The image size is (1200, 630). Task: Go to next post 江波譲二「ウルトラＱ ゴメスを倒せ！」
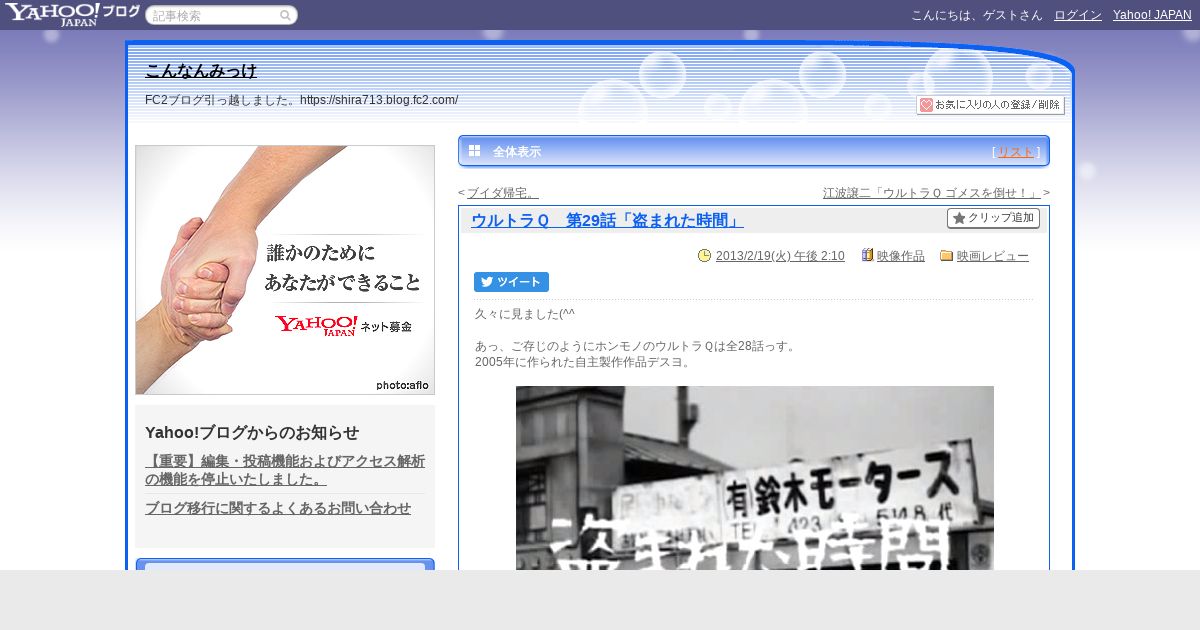932,193
